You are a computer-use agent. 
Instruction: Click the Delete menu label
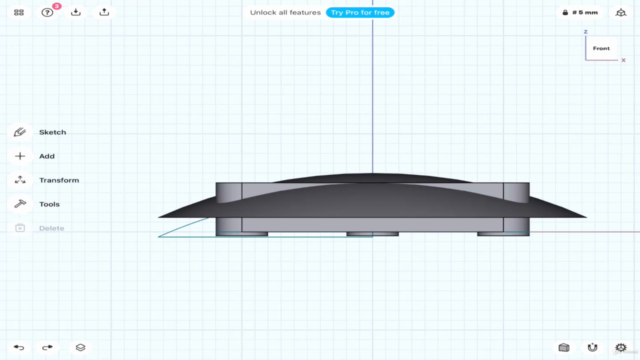click(52, 228)
